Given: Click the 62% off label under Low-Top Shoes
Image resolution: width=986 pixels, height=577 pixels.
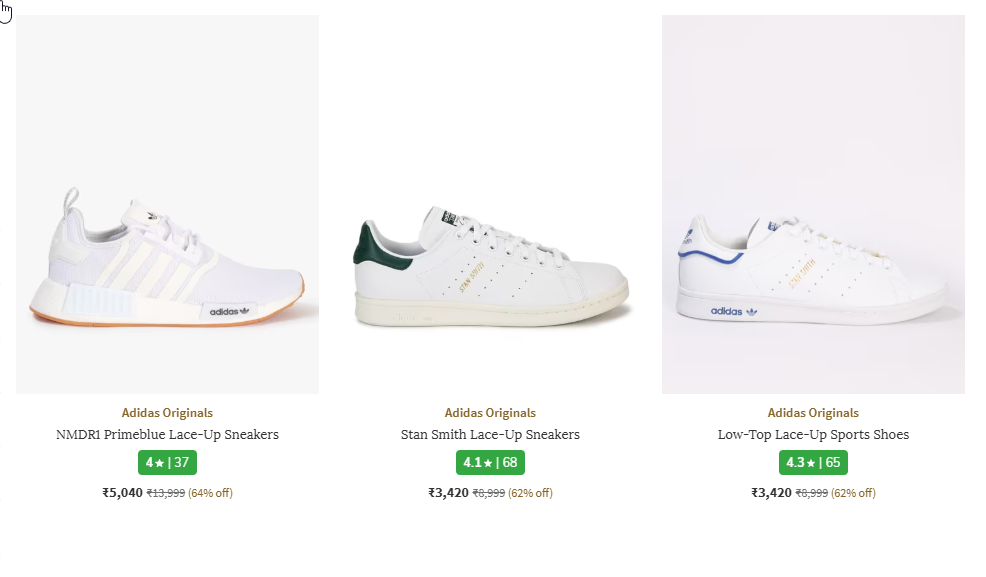Looking at the screenshot, I should [x=853, y=493].
